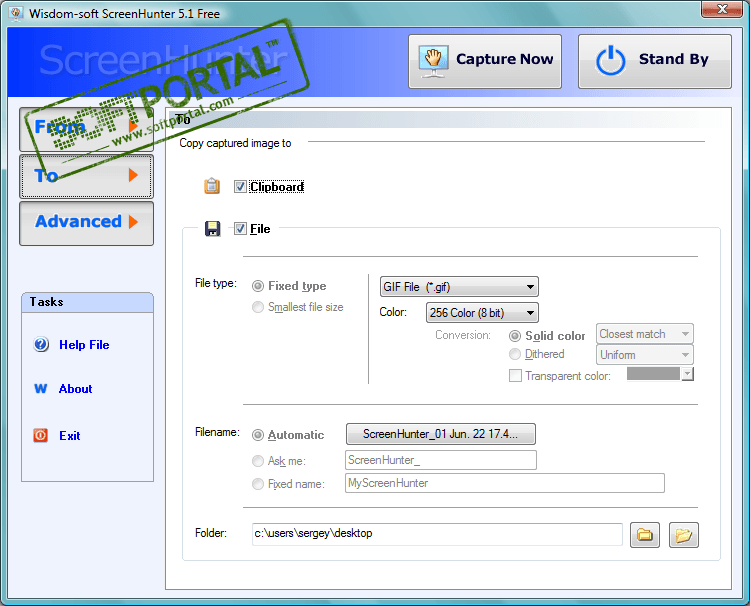Open the GIF File type dropdown
Screen dimensions: 750x606
459,286
